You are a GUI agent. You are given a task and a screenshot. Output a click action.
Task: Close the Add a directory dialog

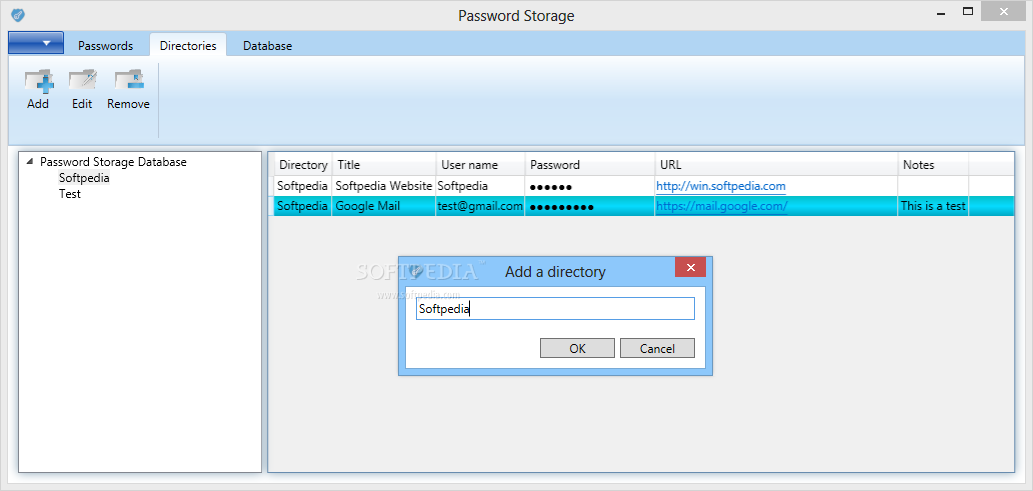(x=690, y=268)
